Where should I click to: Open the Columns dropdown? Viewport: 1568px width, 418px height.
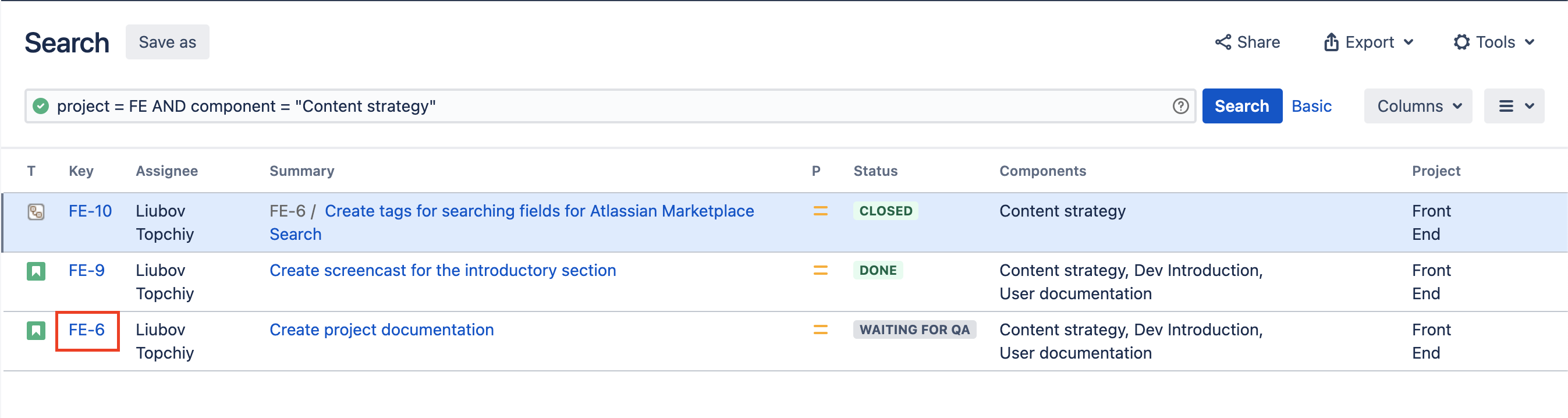(1418, 105)
